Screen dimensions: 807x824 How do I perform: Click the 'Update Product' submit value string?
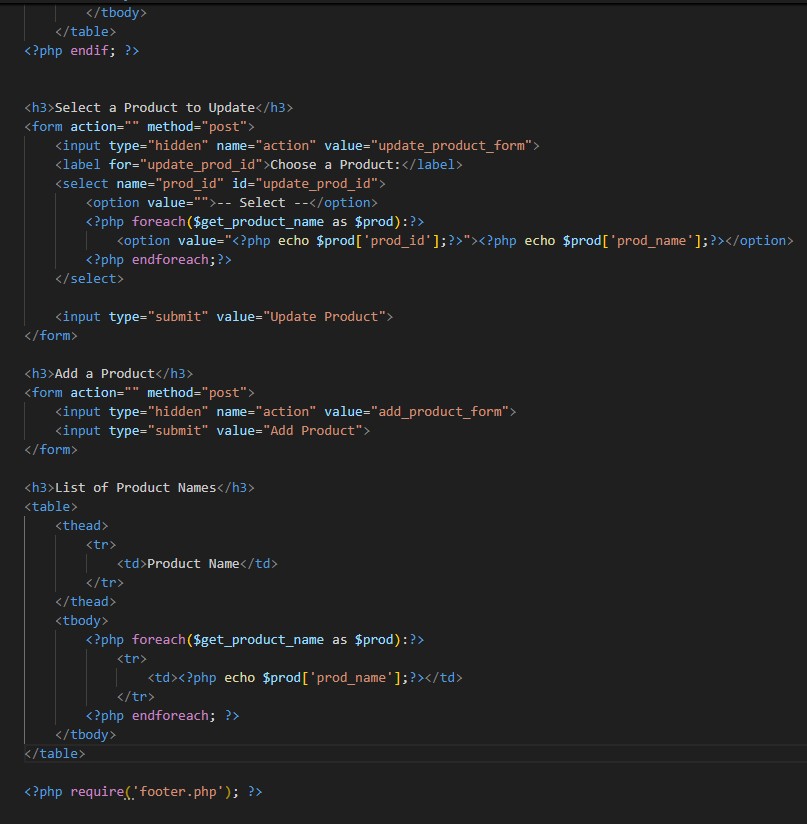coord(324,317)
